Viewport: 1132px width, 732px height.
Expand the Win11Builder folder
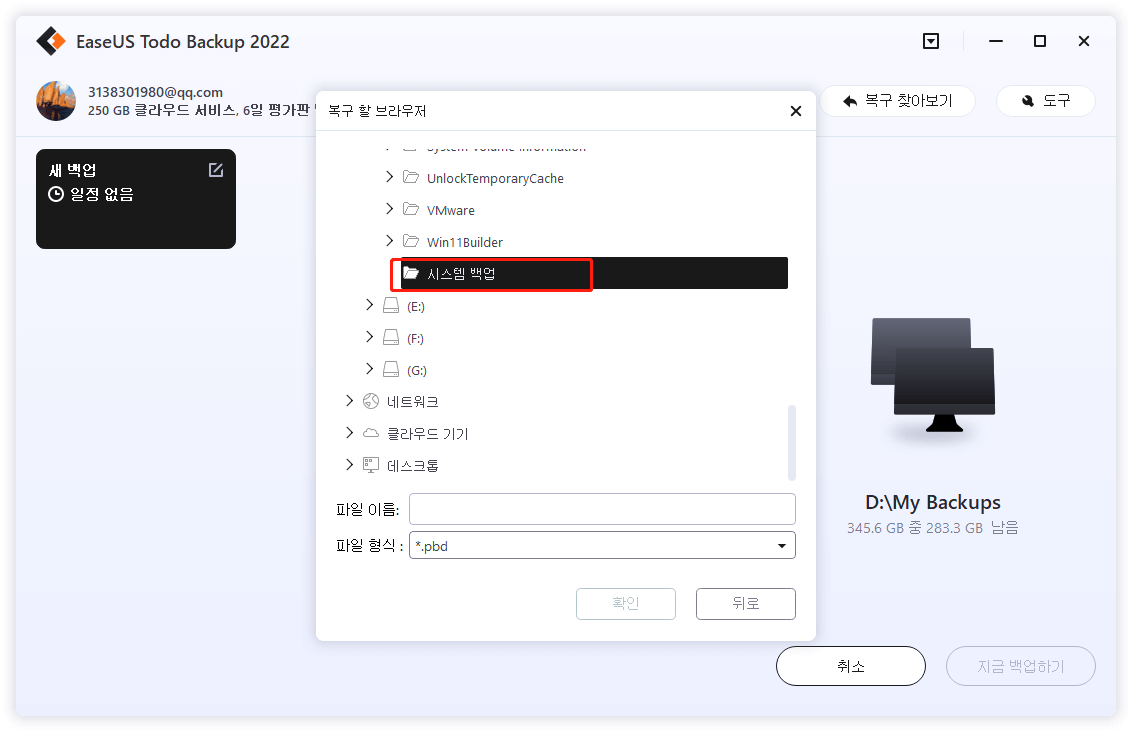click(389, 241)
